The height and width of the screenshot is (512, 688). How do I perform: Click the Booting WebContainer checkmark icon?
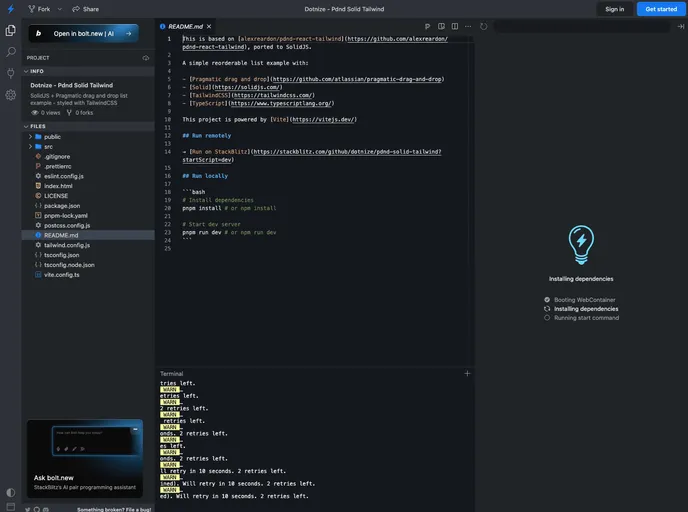[x=547, y=300]
